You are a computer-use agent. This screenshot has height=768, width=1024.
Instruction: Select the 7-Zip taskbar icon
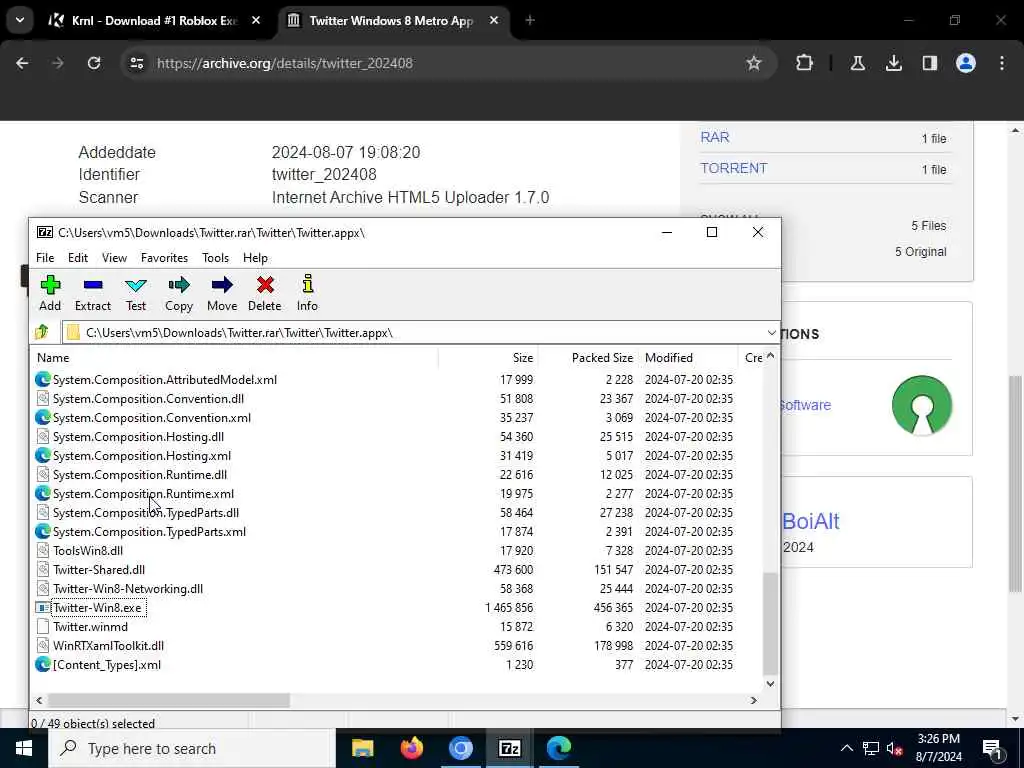click(509, 748)
